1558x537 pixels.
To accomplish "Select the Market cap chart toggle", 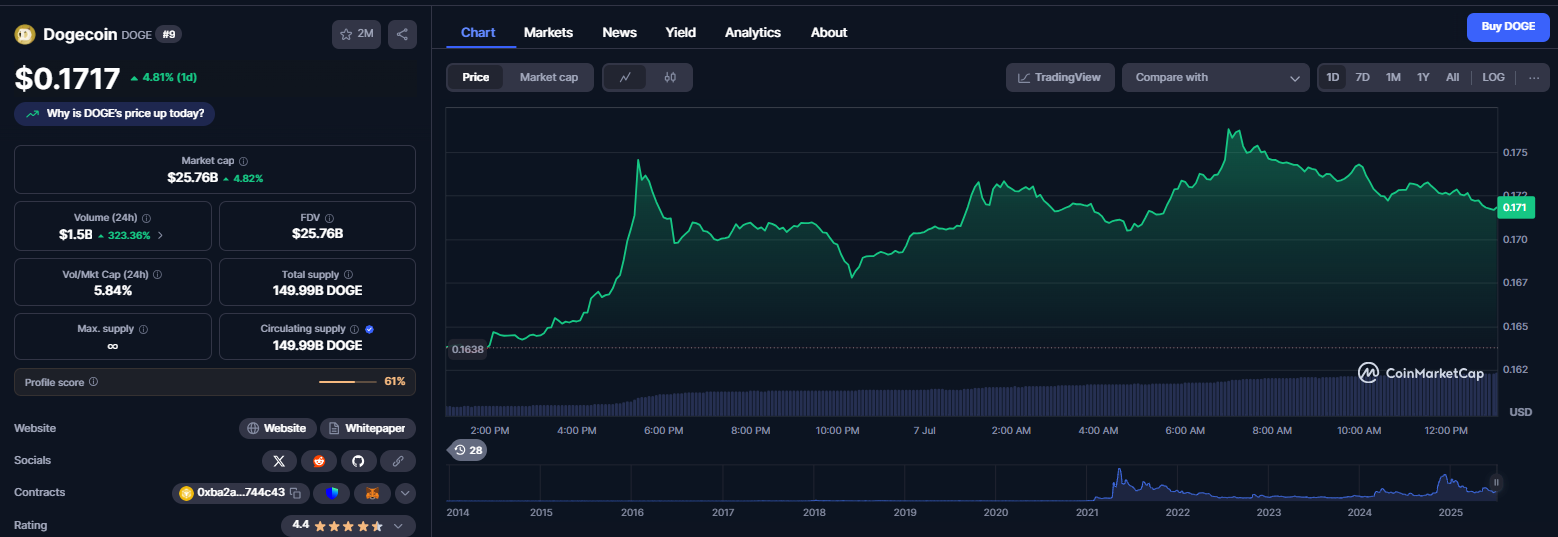I will coord(549,78).
